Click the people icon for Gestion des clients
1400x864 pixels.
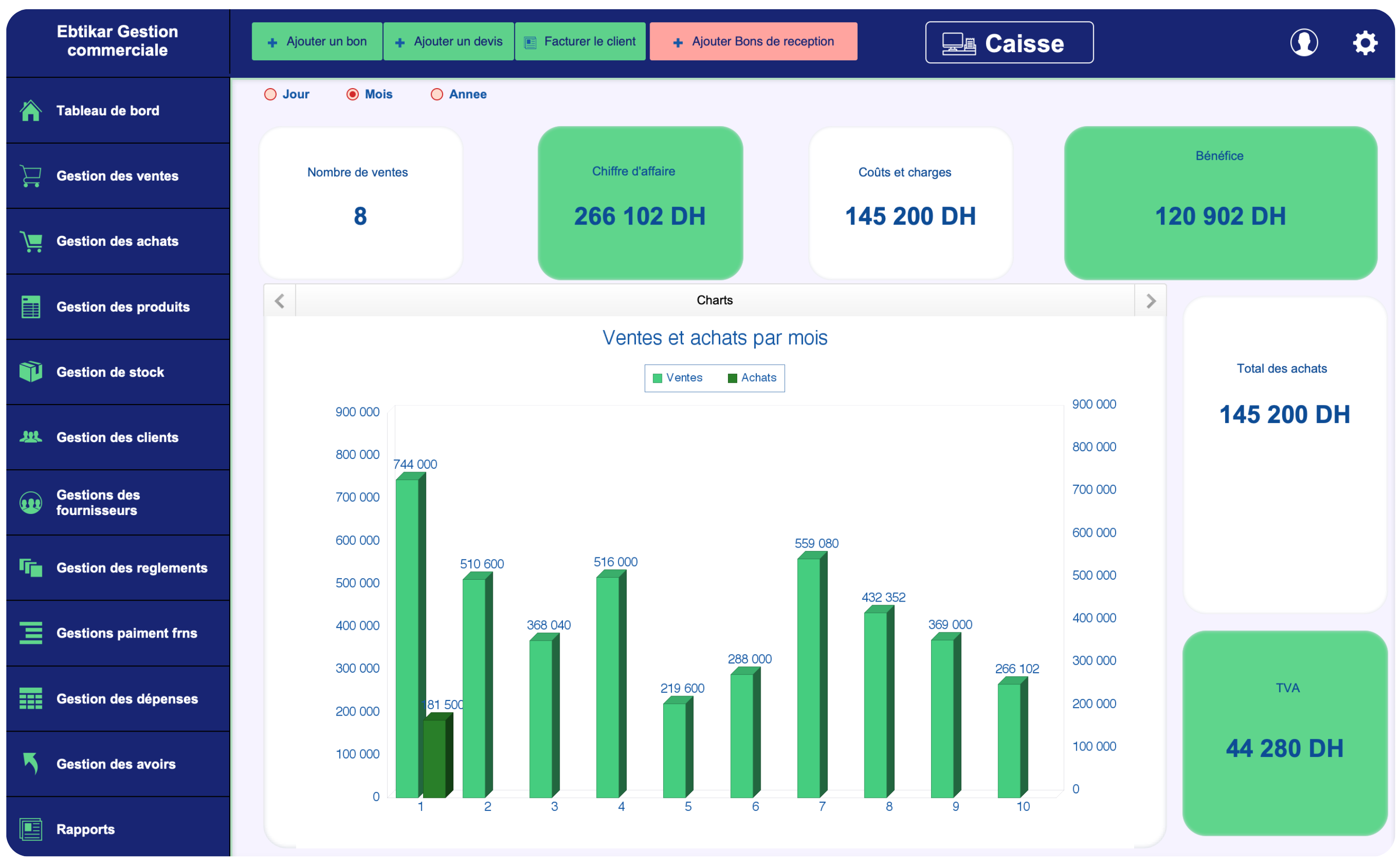click(31, 437)
